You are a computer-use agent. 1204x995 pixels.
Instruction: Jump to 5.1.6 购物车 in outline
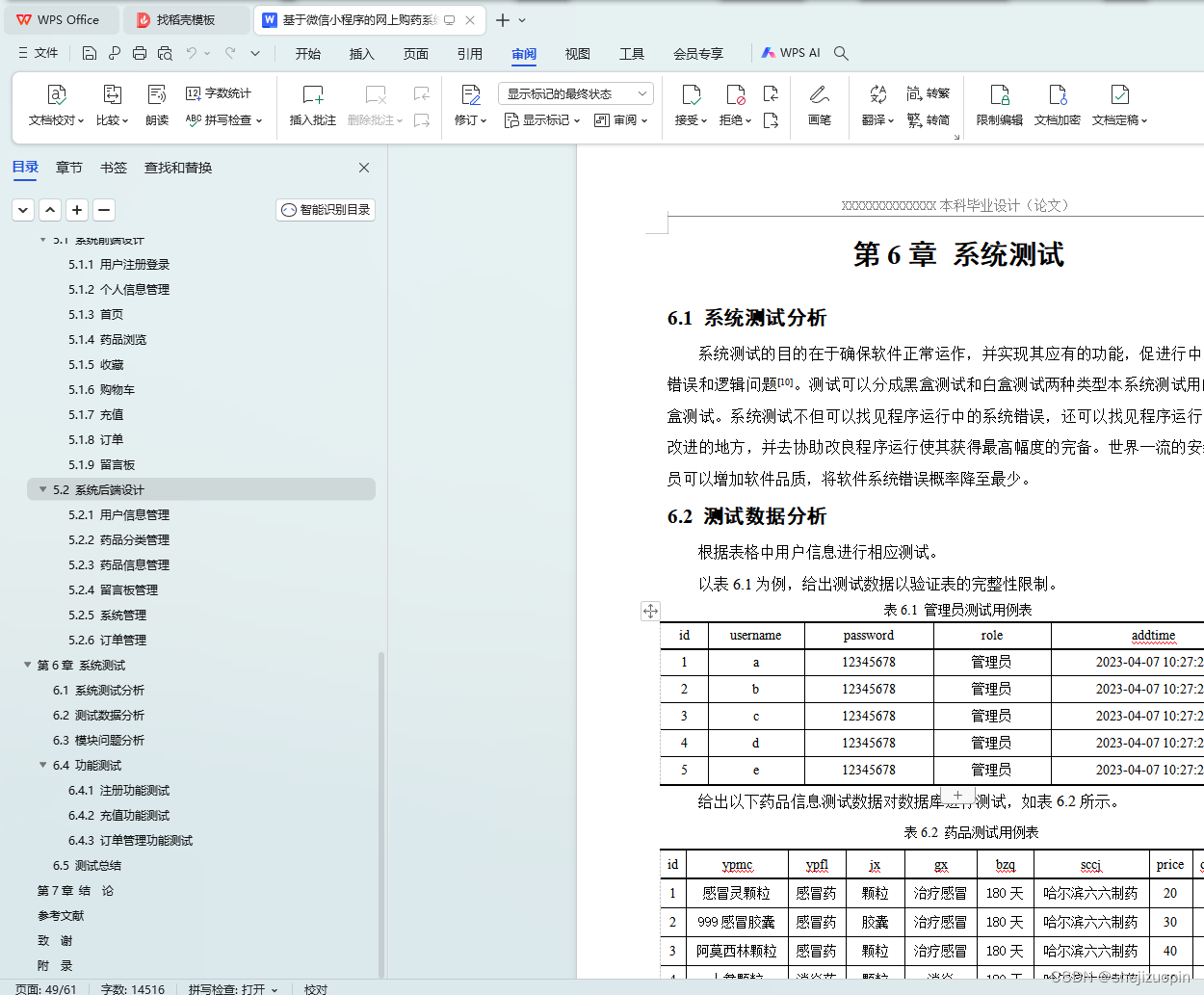coord(101,389)
